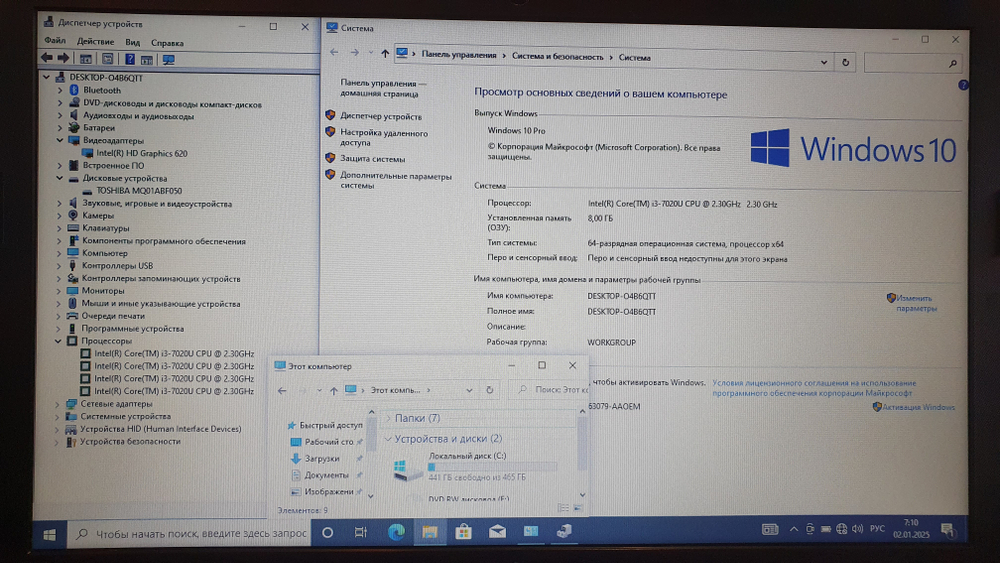Screen dimensions: 1000x563
Task: Open Настройка удаленного доступа link
Action: tap(383, 138)
